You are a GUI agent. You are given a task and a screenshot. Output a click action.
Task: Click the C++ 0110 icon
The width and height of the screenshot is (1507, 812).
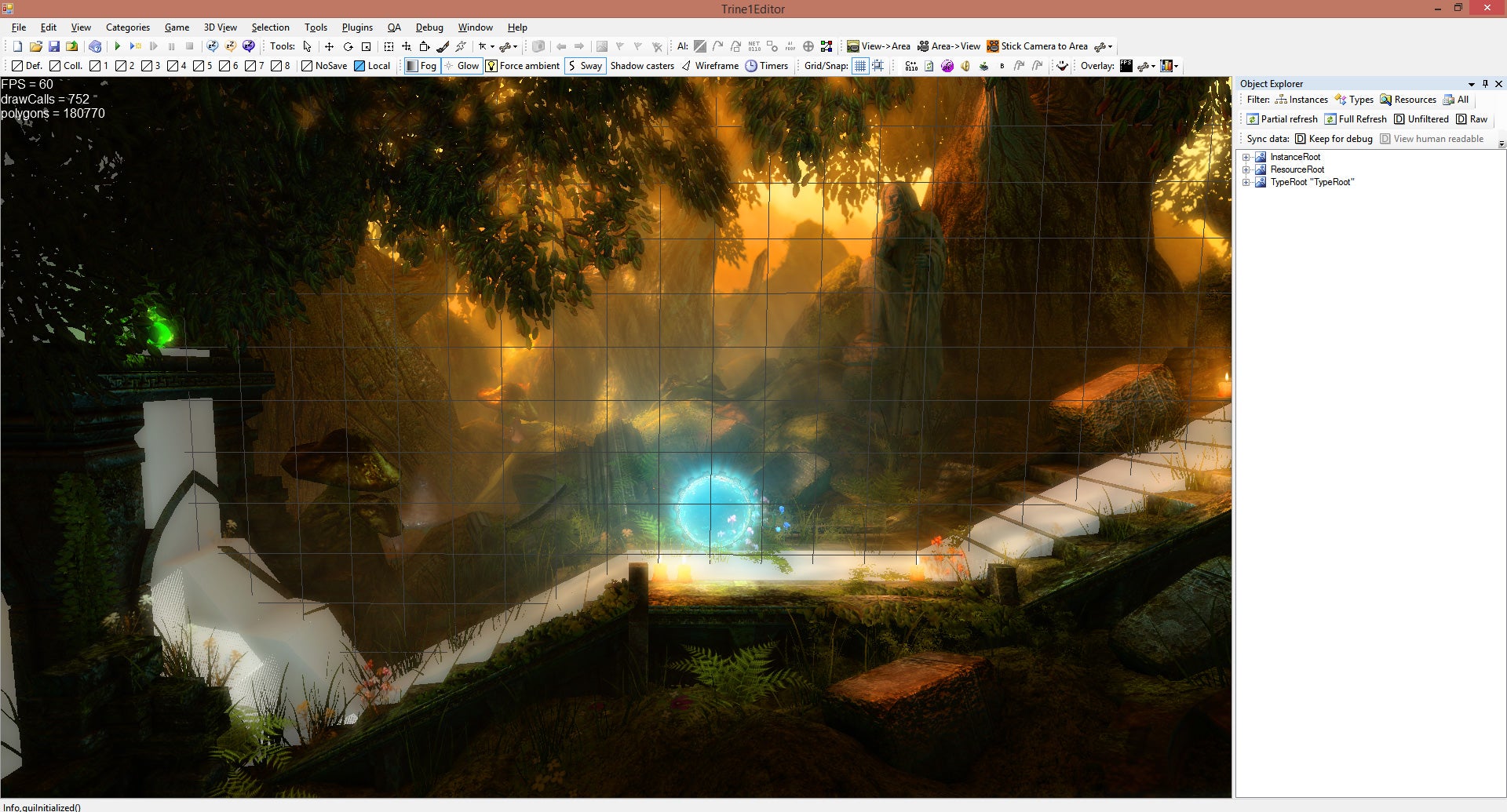click(x=911, y=66)
